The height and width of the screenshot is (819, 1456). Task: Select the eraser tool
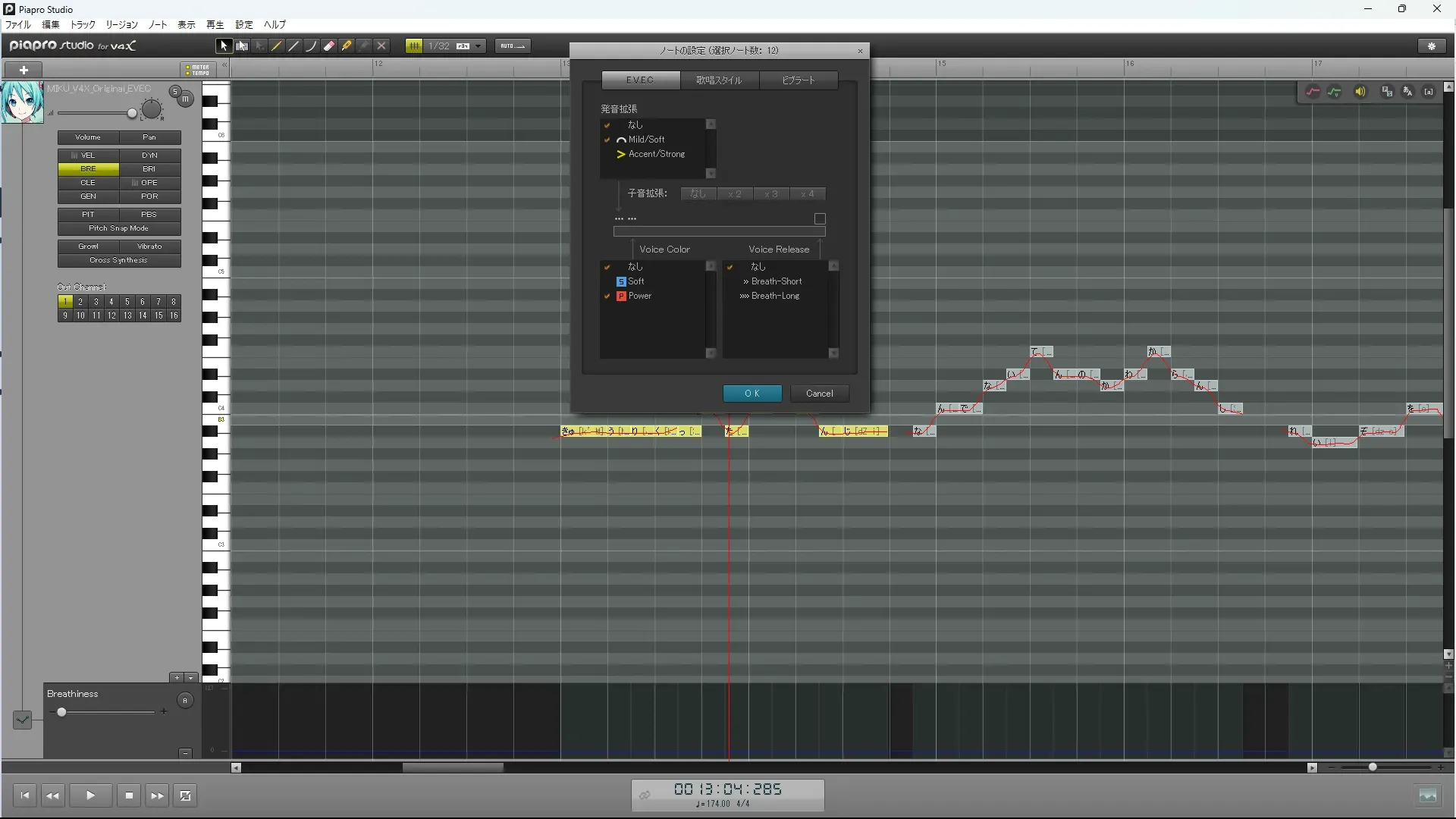[x=329, y=46]
